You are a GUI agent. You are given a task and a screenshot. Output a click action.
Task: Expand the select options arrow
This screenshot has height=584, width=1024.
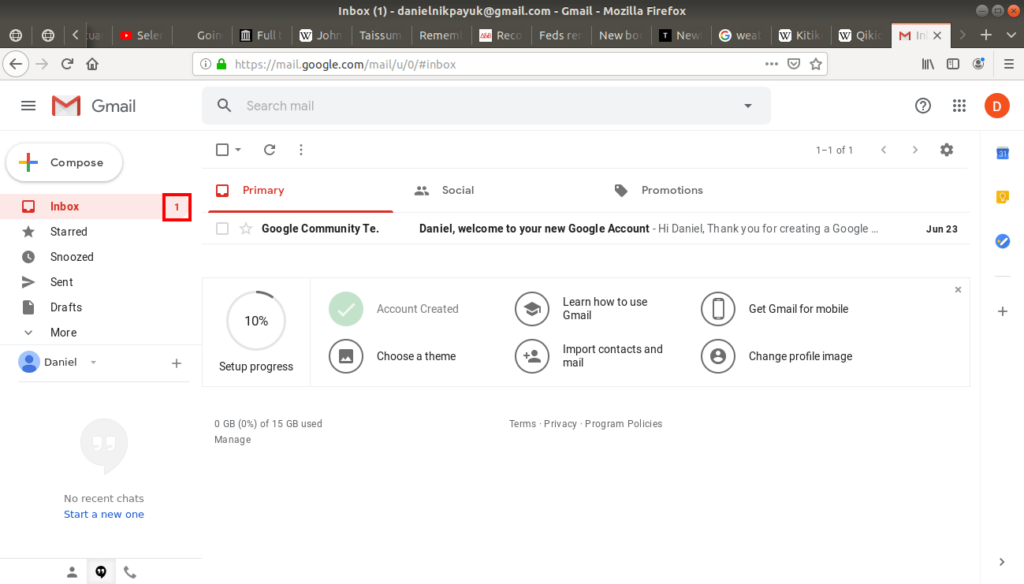coord(238,150)
